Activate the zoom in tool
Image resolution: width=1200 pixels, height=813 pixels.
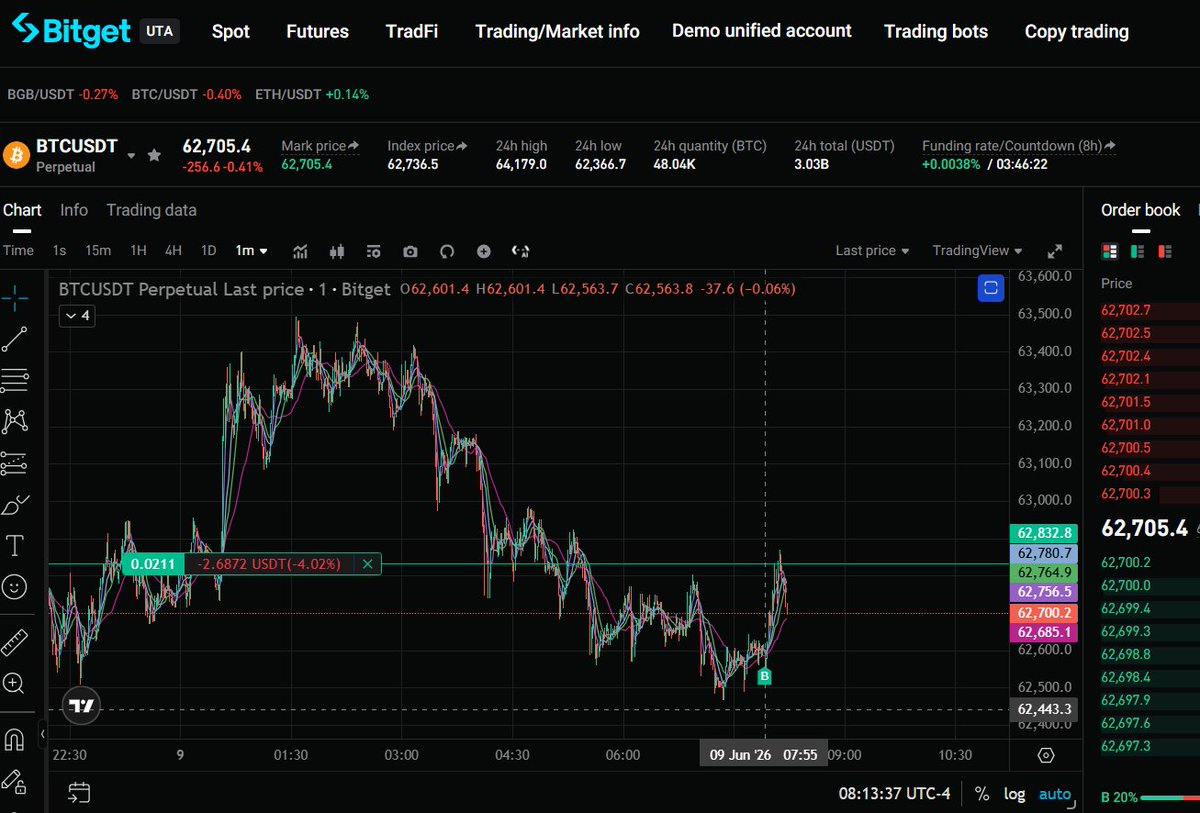(x=15, y=684)
